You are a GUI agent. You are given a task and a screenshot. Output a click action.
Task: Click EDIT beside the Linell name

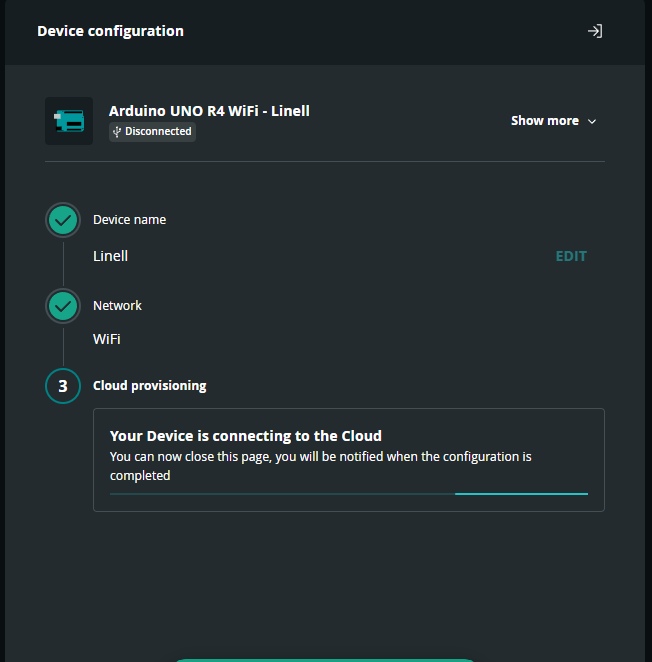(571, 256)
